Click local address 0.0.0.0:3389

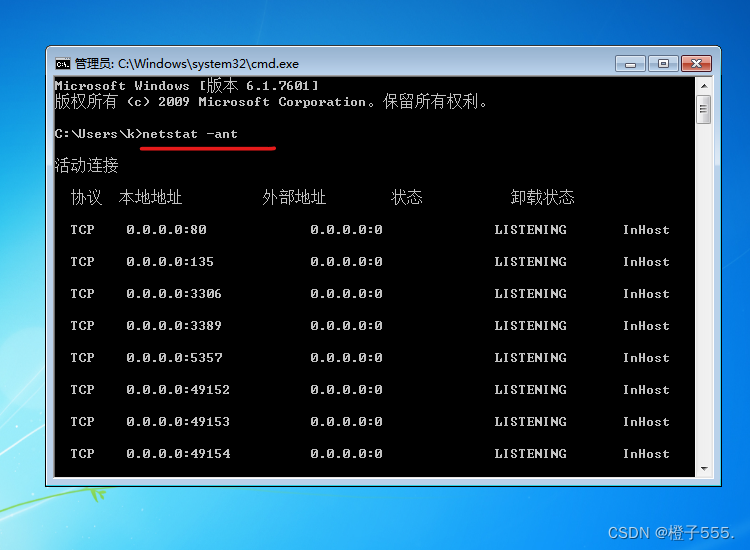click(174, 326)
